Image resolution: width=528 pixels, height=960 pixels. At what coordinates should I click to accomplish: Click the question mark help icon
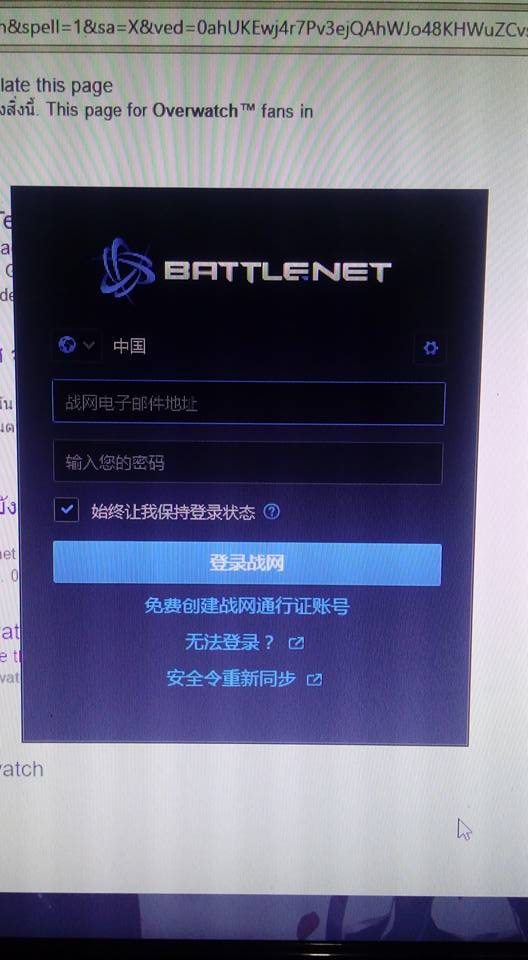tap(271, 512)
